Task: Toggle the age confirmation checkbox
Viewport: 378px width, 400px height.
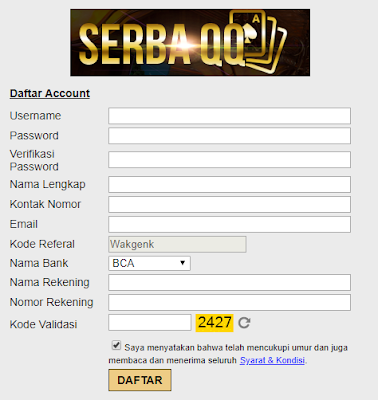Action: pyautogui.click(x=116, y=345)
